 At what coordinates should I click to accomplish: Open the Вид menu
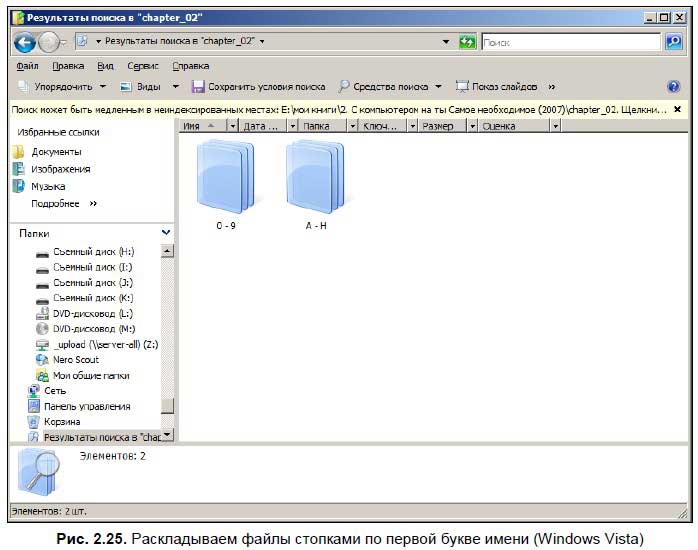click(x=105, y=66)
